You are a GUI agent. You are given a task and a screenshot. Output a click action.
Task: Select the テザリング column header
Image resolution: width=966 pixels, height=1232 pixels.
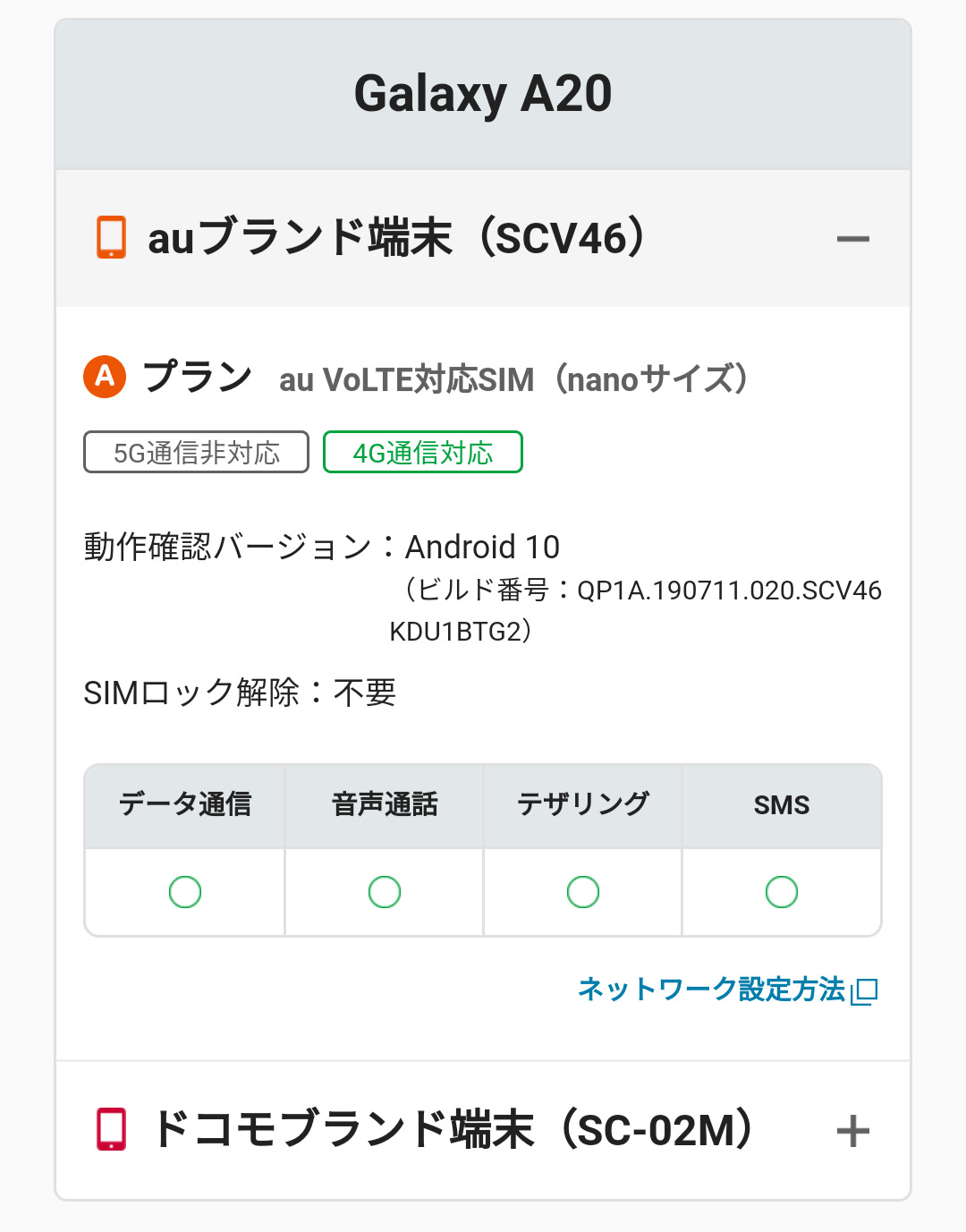tap(583, 805)
